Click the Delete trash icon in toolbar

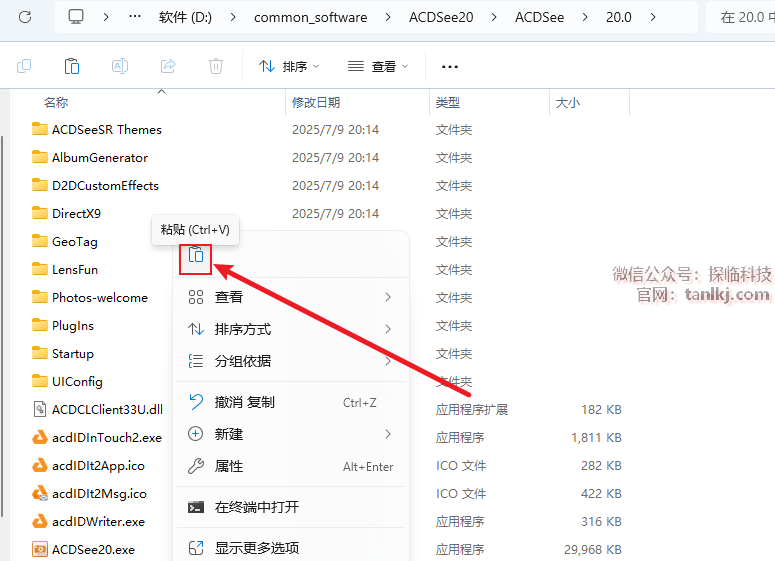coord(216,66)
